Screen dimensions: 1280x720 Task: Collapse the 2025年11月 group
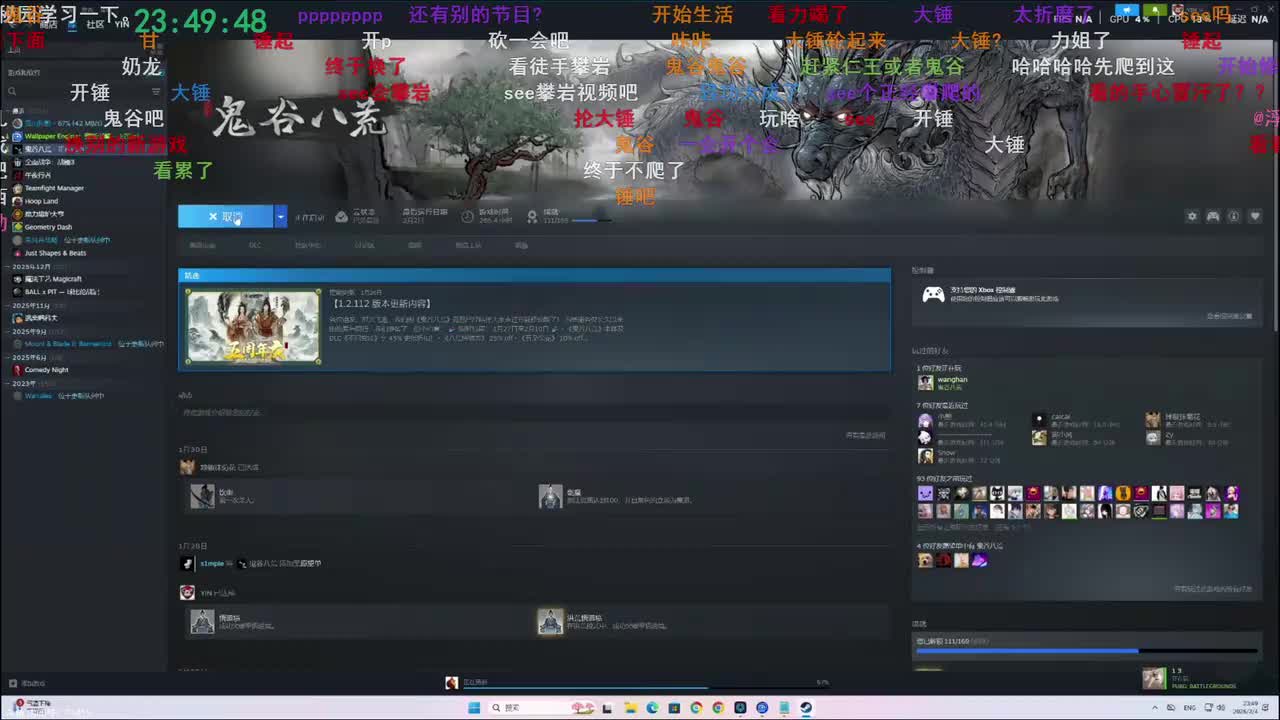click(x=7, y=305)
